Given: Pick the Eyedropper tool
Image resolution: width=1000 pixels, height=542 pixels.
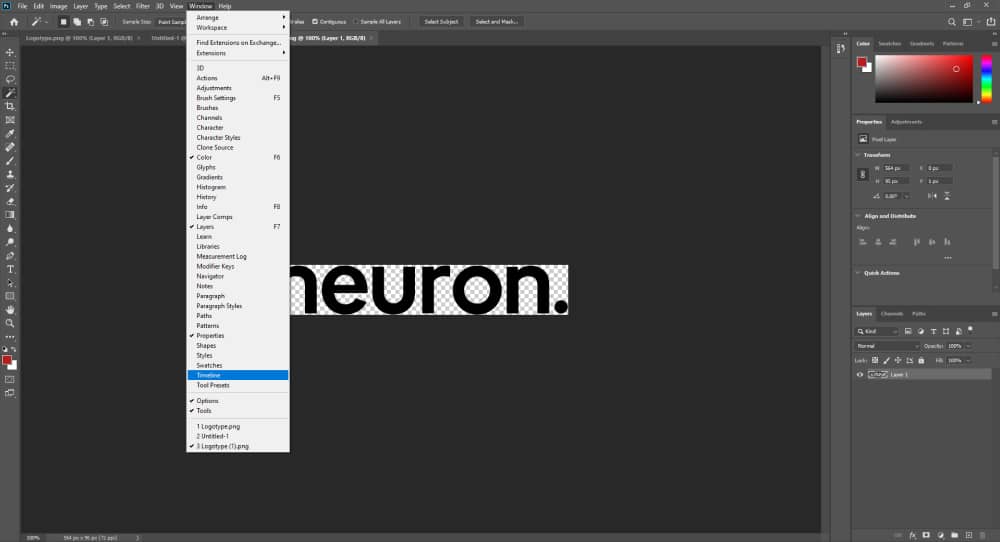Looking at the screenshot, I should [x=10, y=133].
